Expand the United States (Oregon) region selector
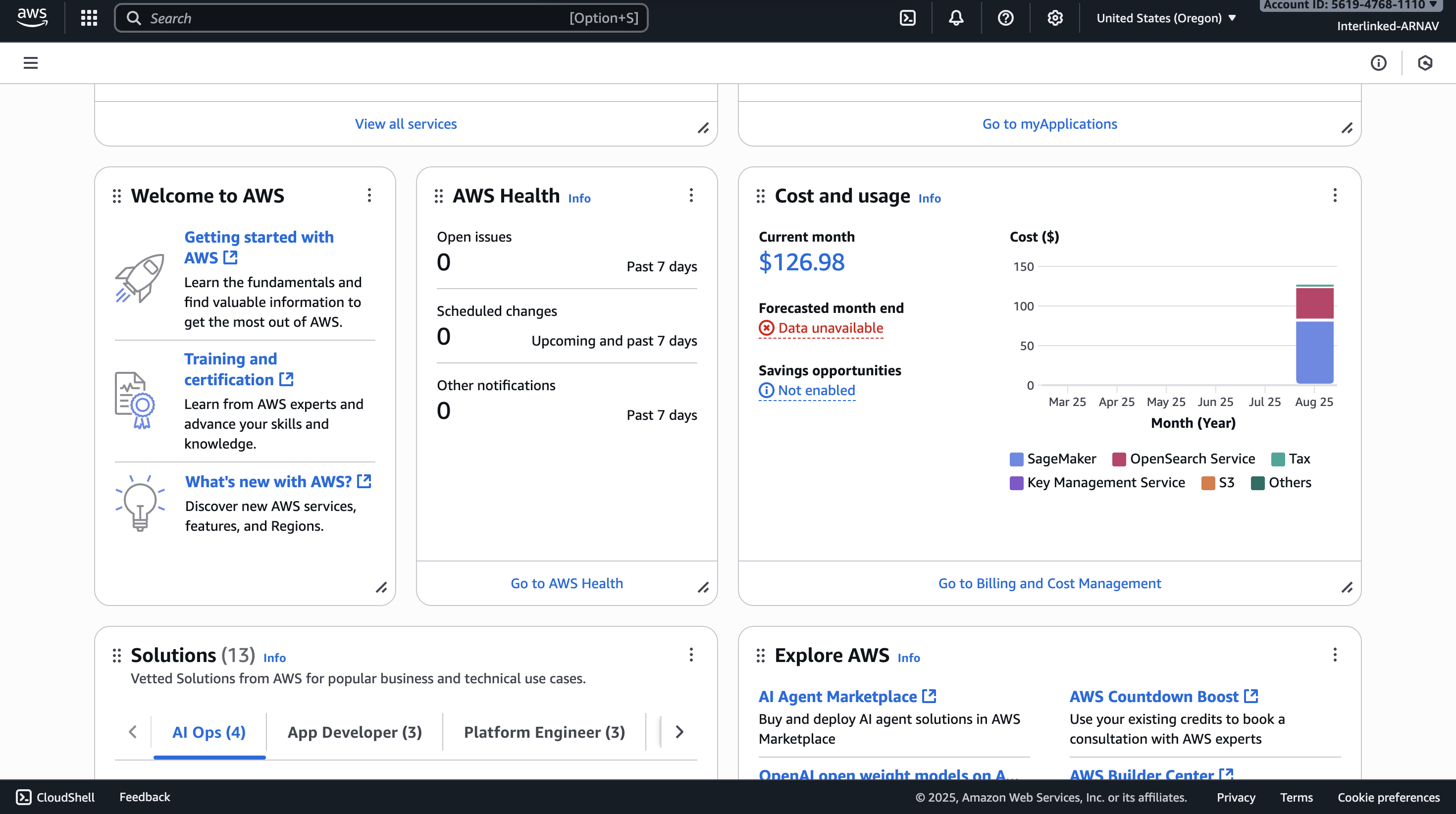 (x=1165, y=18)
